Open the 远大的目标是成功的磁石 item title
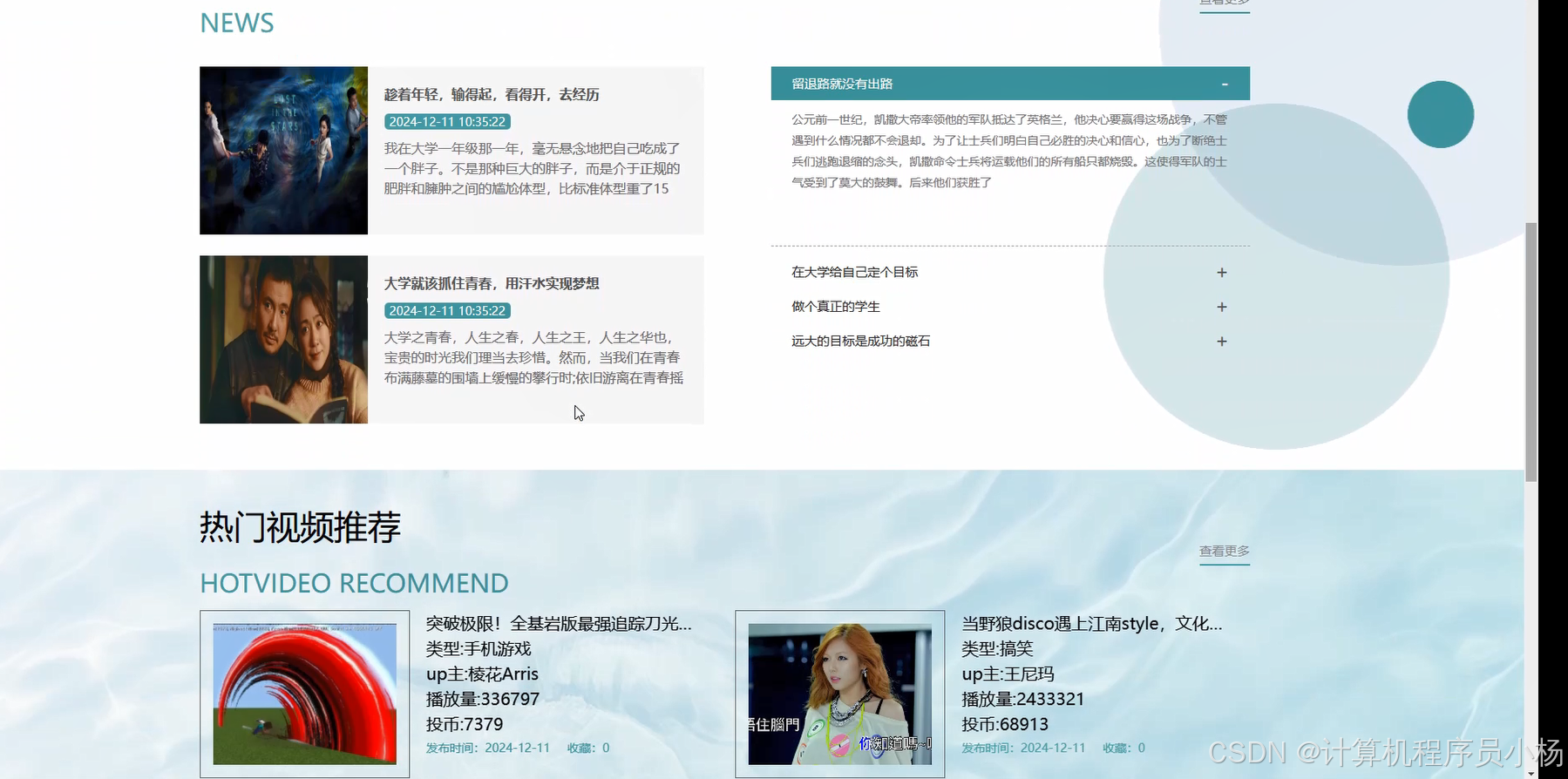 [860, 341]
